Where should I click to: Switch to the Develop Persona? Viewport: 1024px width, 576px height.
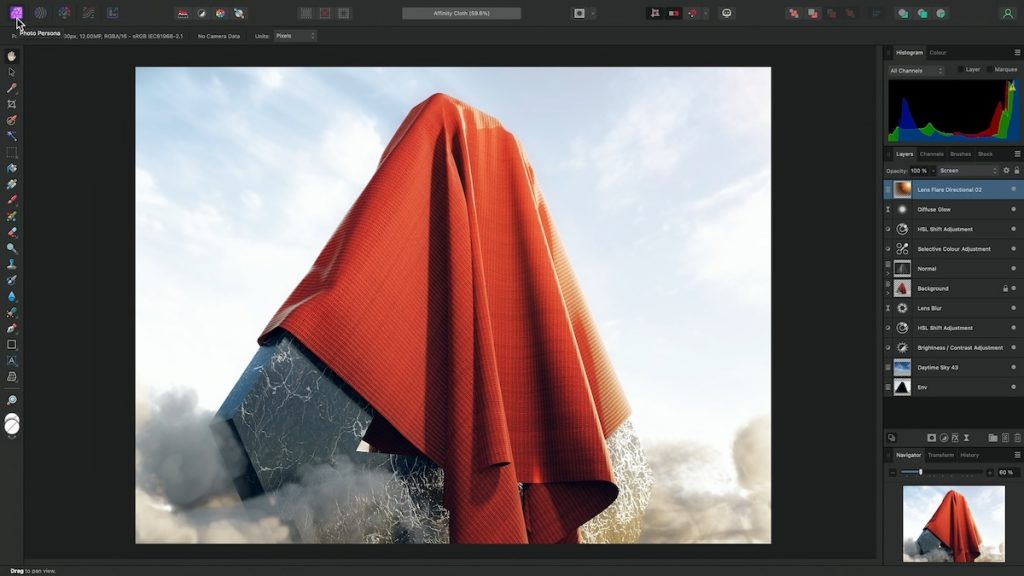click(x=64, y=12)
